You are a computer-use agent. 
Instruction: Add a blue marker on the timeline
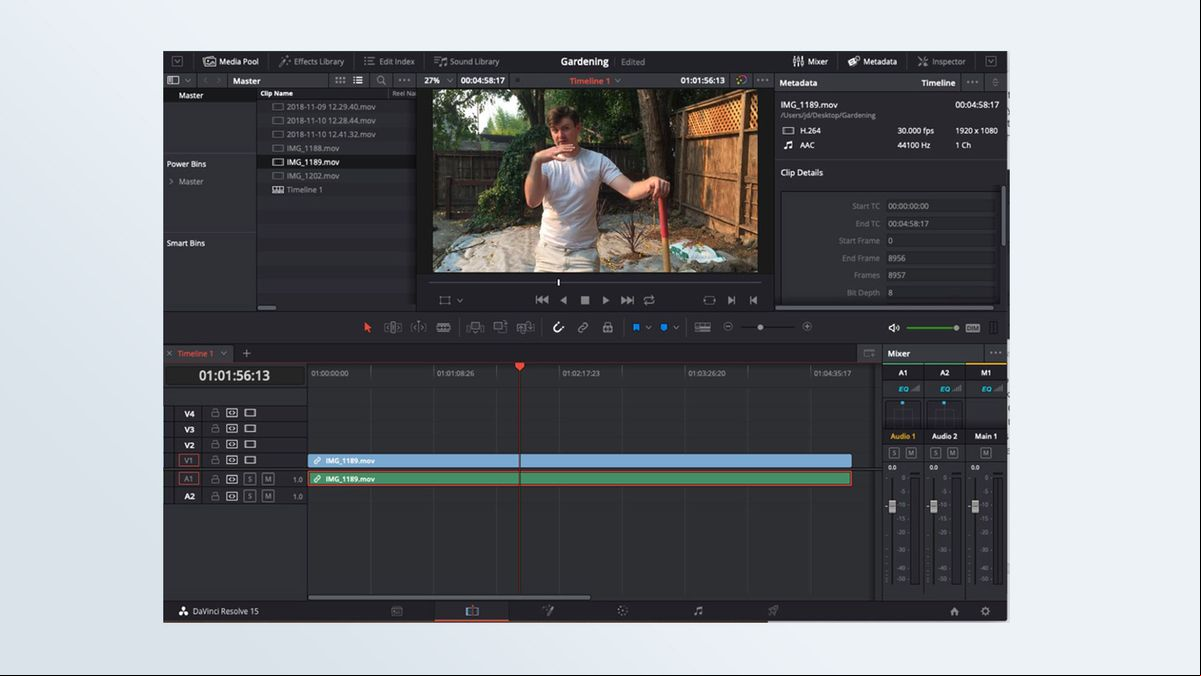662,327
